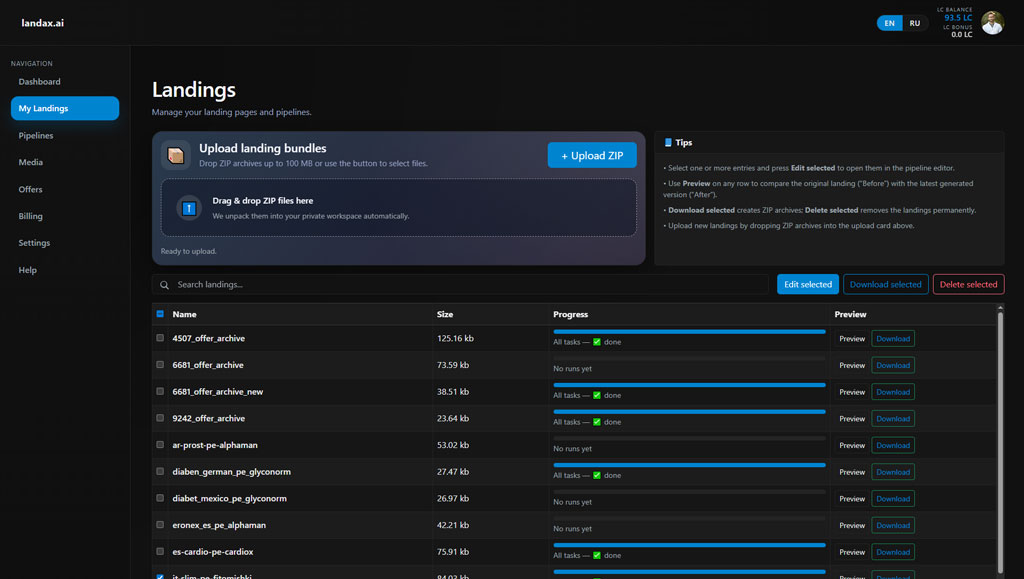Click the magnifier icon in search bar

coord(165,285)
